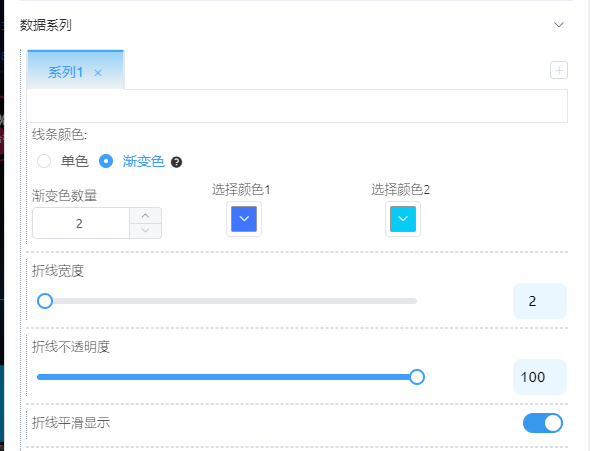This screenshot has width=590, height=451.
Task: Switch to the 系列1 tab
Action: (65, 72)
